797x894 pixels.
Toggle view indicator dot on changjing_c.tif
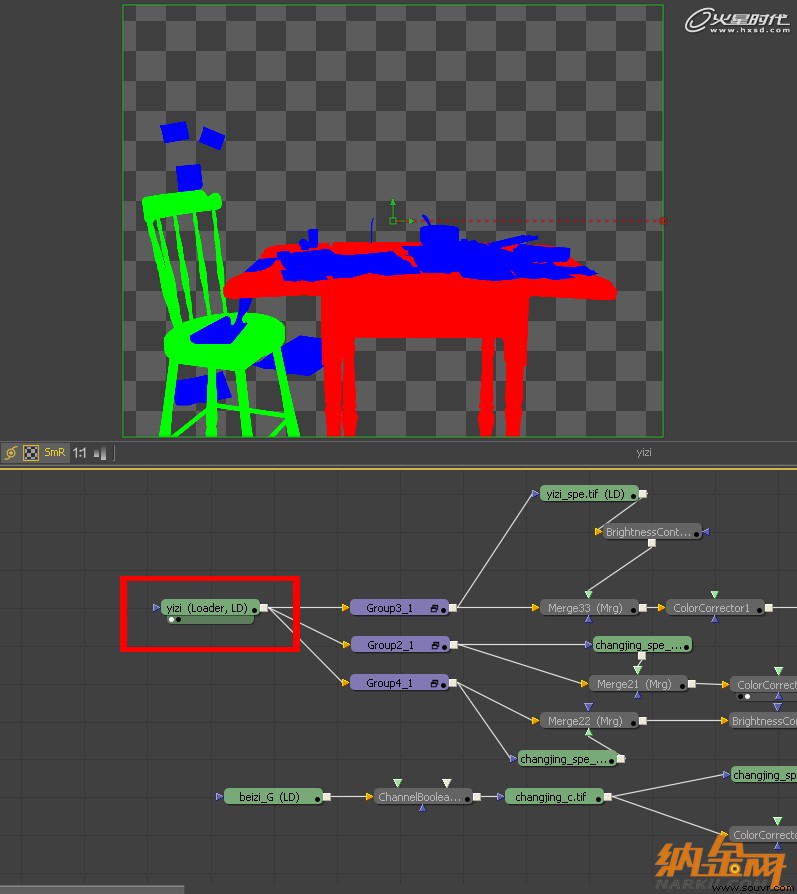(x=598, y=799)
